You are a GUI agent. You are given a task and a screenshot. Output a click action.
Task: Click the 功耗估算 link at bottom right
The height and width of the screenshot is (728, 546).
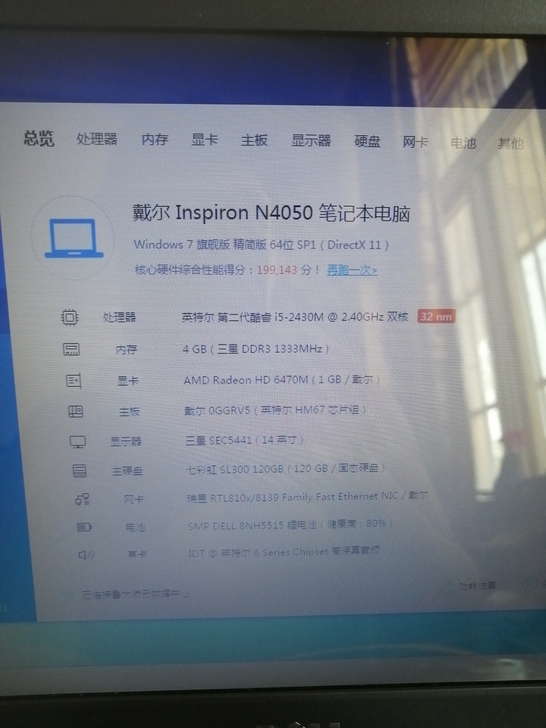pos(477,585)
